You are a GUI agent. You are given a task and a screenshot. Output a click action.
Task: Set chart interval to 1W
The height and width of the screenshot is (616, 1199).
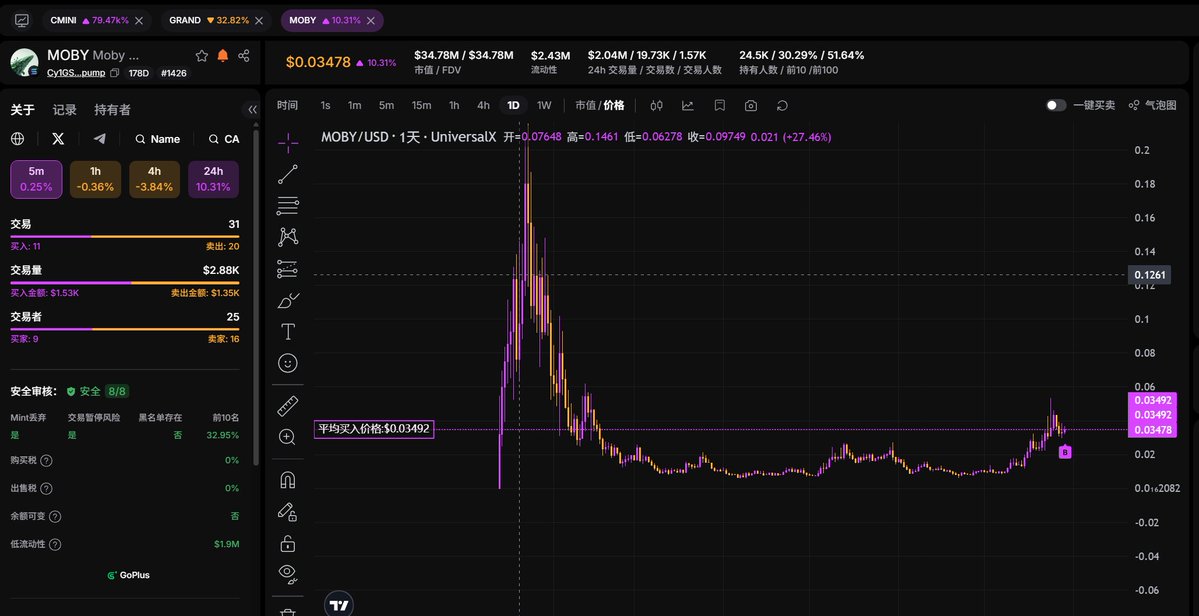(x=544, y=105)
